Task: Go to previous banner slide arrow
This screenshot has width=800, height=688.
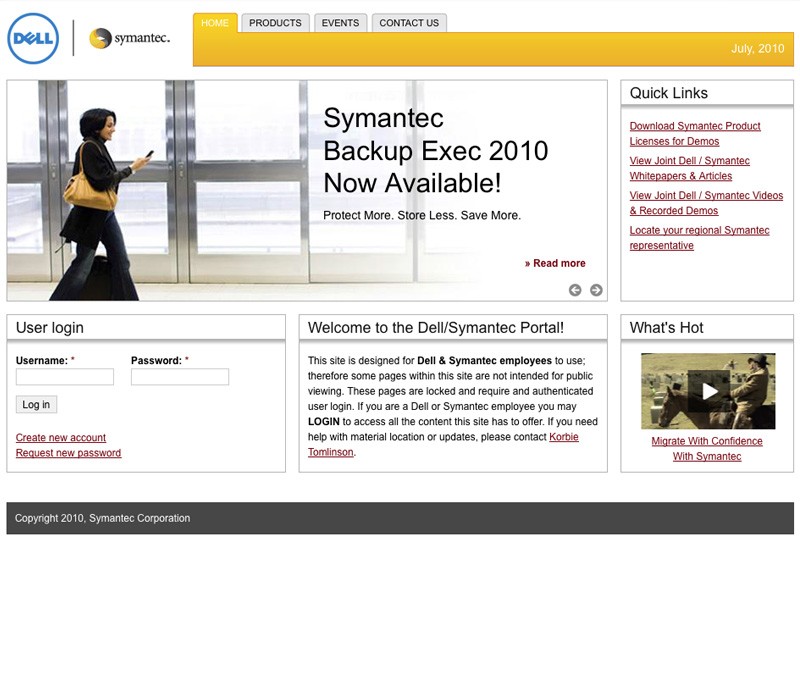Action: click(x=575, y=290)
